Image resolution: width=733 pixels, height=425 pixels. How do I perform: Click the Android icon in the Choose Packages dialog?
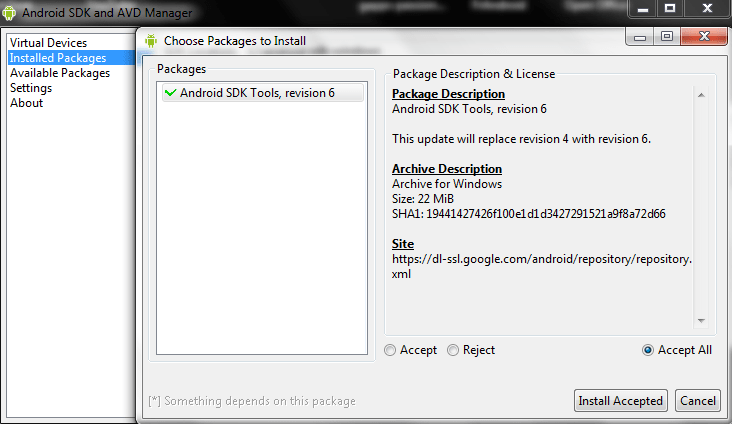(151, 41)
